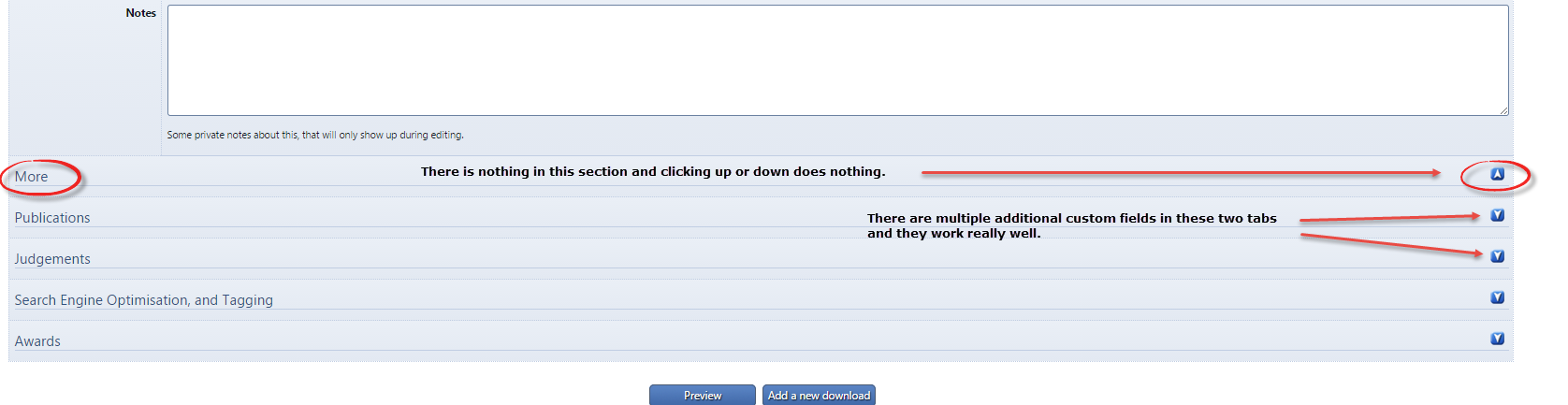Expand Judgements using its arrow icon

click(1497, 256)
